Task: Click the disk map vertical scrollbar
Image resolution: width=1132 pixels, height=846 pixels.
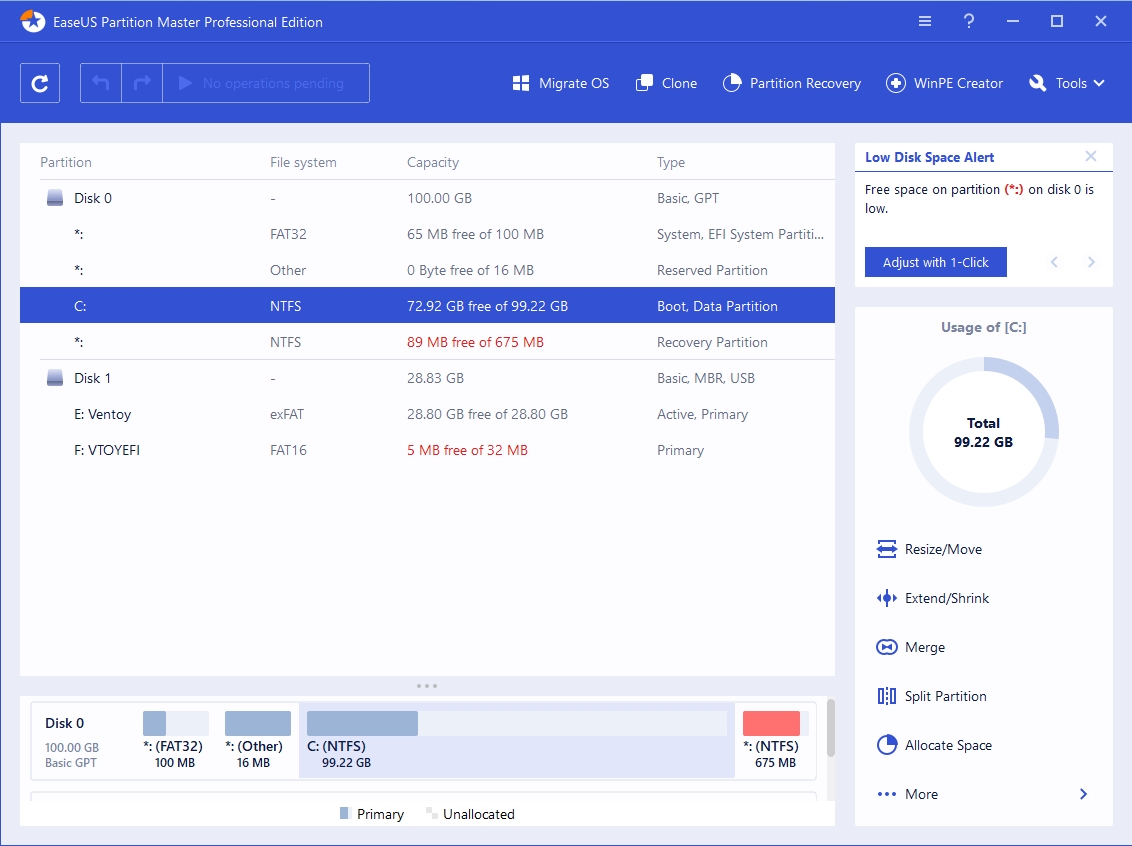Action: pos(831,728)
